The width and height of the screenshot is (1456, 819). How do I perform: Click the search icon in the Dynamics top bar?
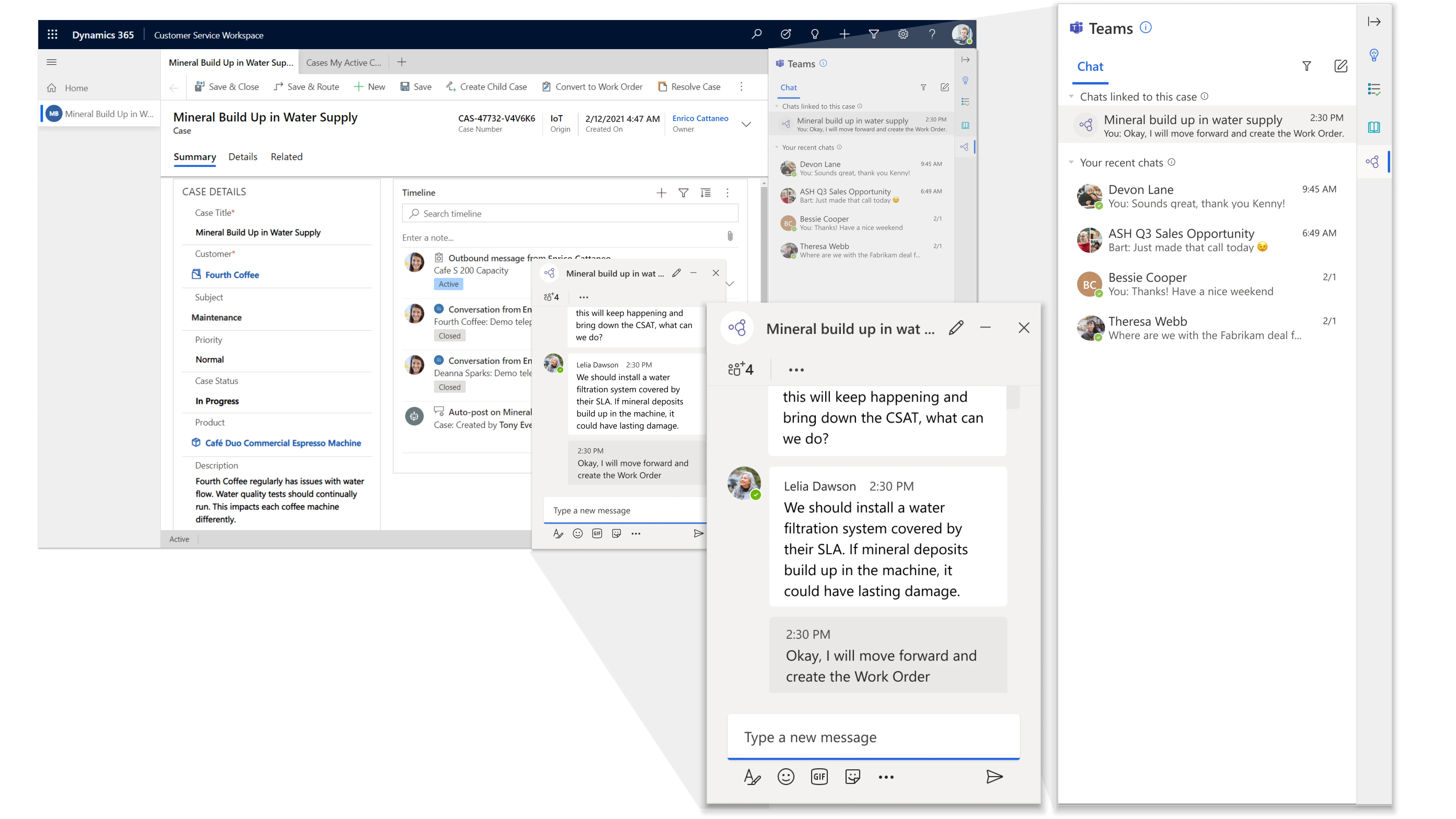756,34
